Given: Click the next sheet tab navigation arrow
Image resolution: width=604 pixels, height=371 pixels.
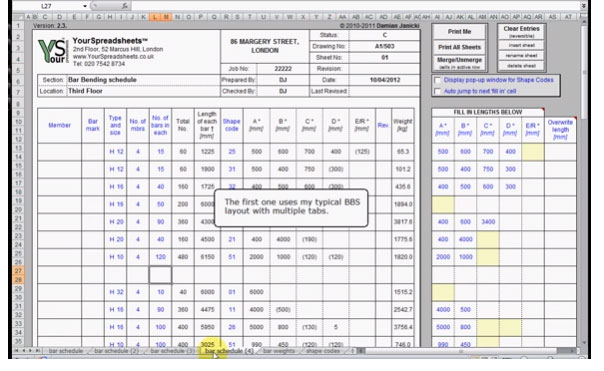Looking at the screenshot, I should tap(30, 351).
